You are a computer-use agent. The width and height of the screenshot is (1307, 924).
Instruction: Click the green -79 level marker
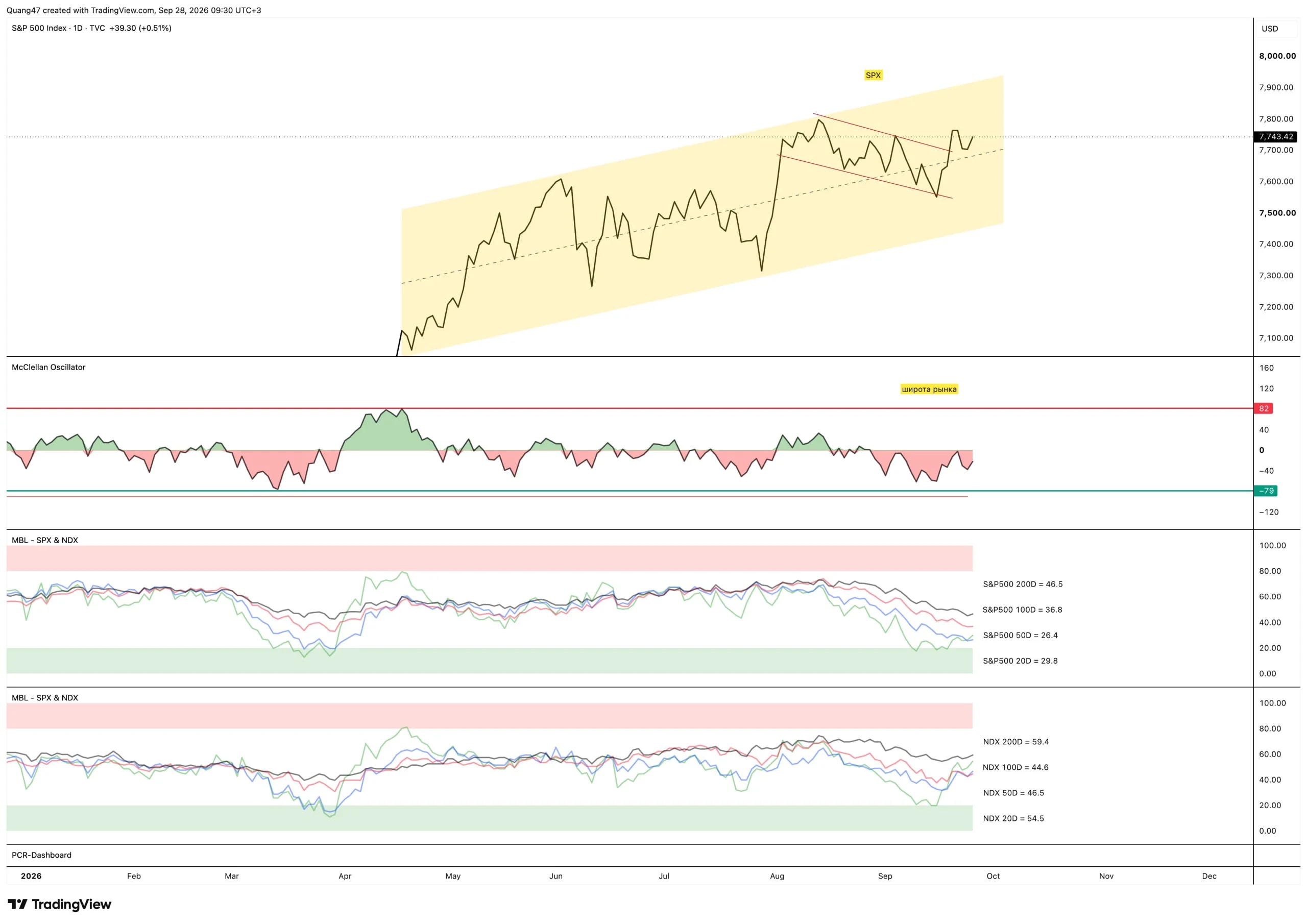pyautogui.click(x=1266, y=491)
